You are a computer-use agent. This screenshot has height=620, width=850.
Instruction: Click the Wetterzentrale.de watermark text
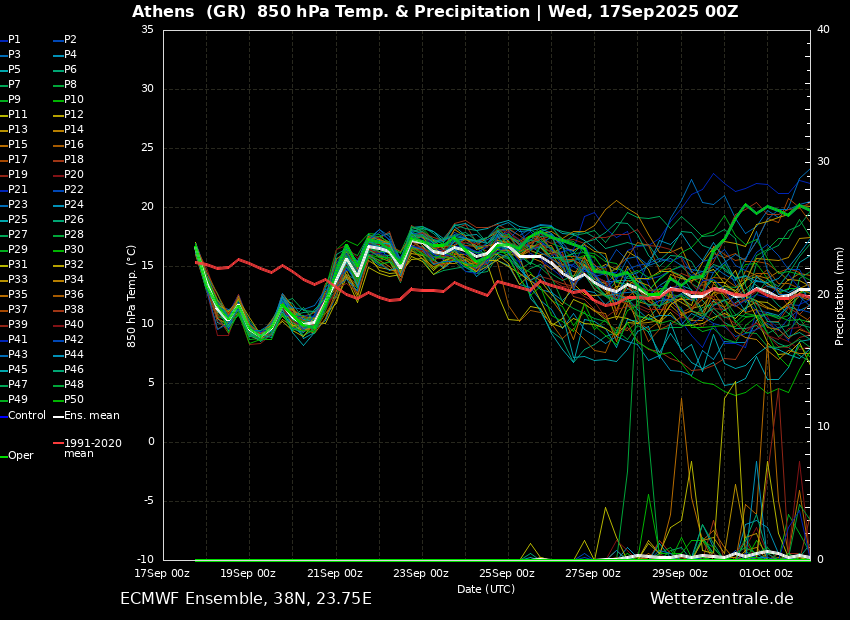(x=721, y=599)
